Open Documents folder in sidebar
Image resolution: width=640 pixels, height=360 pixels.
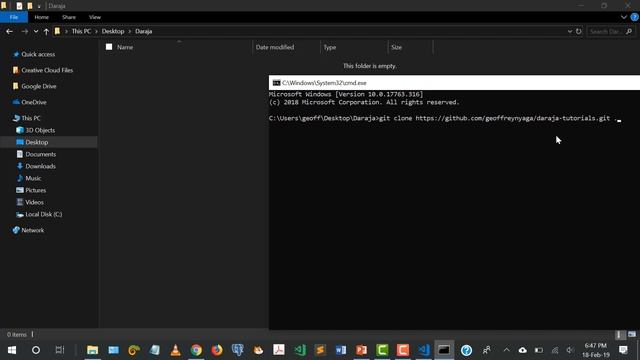[40, 154]
